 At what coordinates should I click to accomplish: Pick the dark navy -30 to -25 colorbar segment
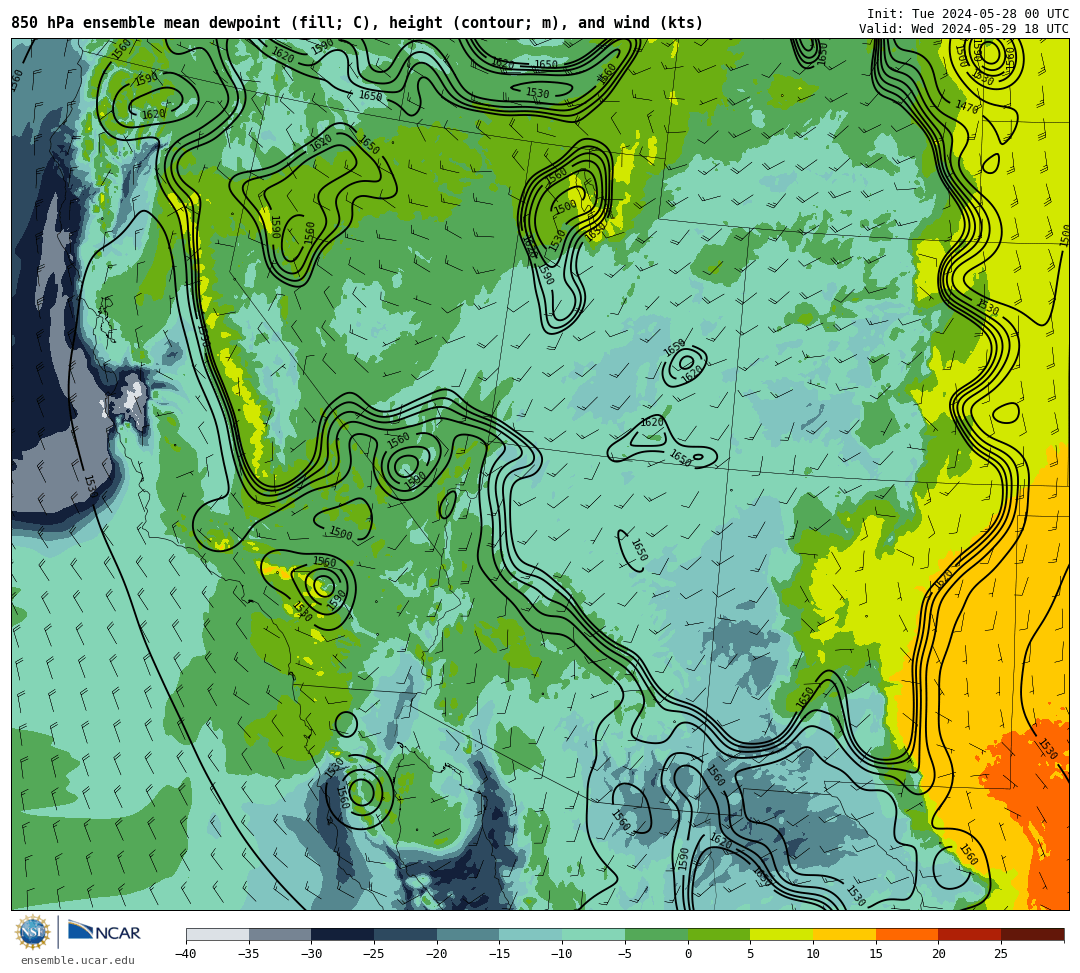342,934
